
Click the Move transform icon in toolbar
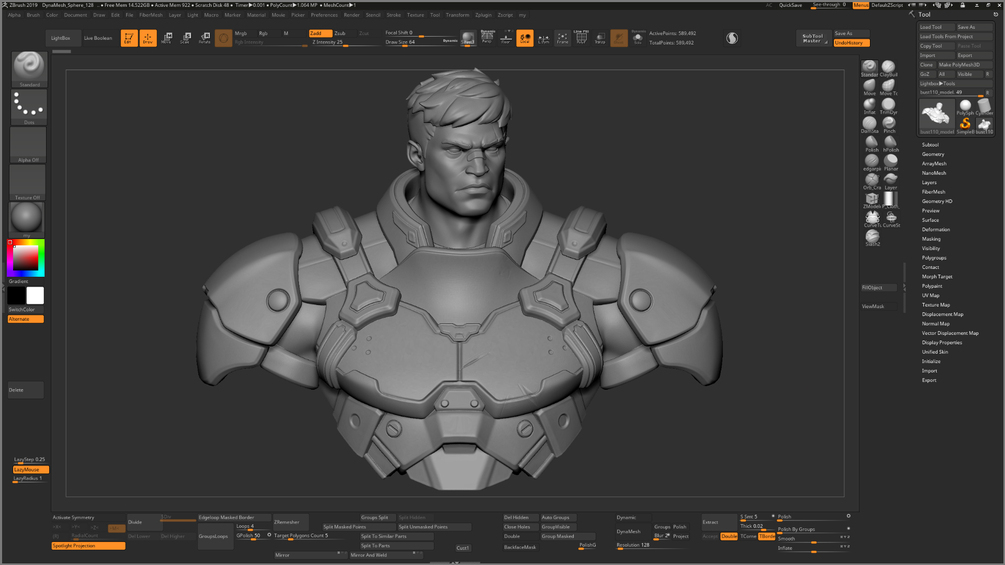166,38
